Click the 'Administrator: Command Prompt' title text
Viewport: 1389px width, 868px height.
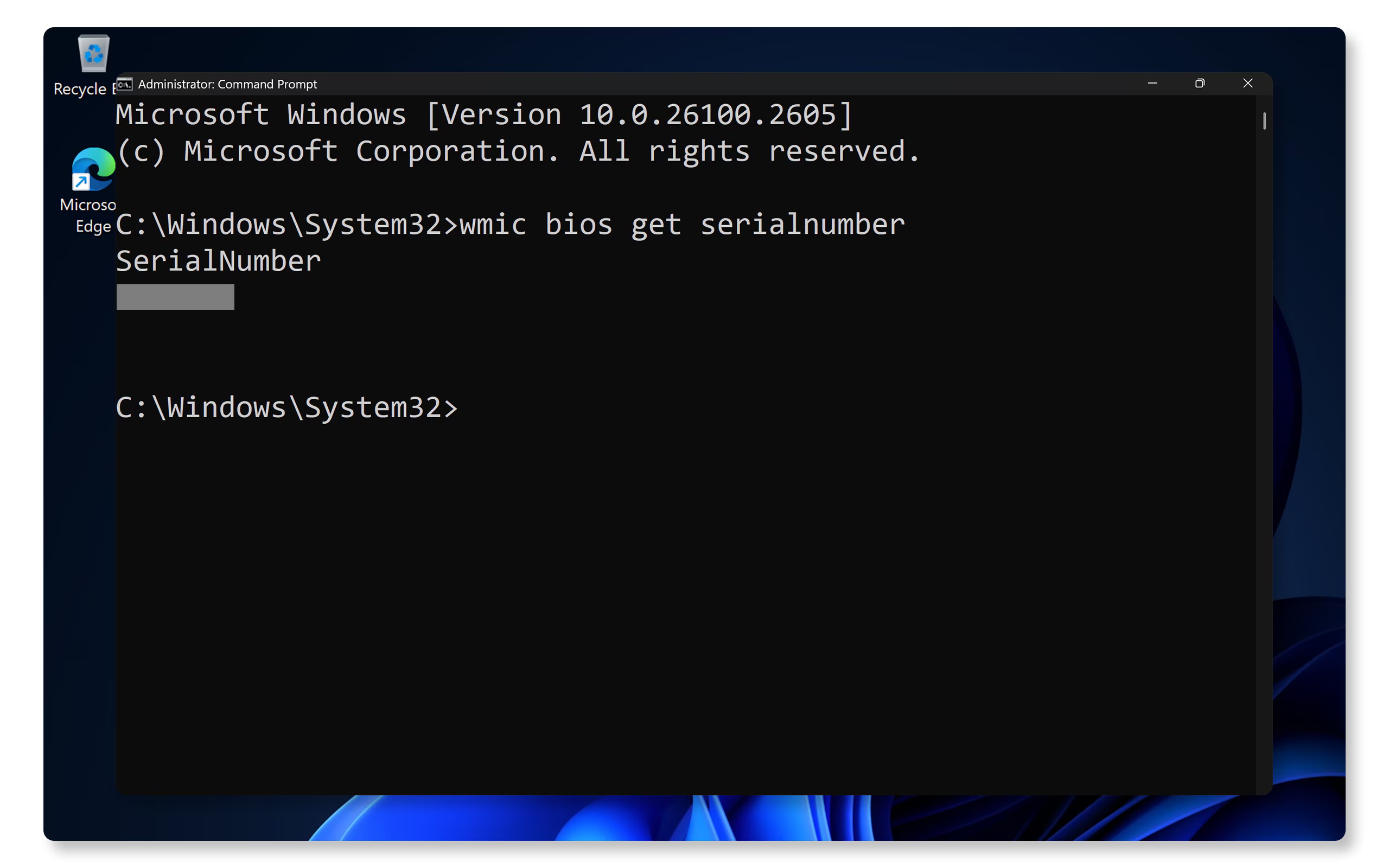tap(227, 85)
